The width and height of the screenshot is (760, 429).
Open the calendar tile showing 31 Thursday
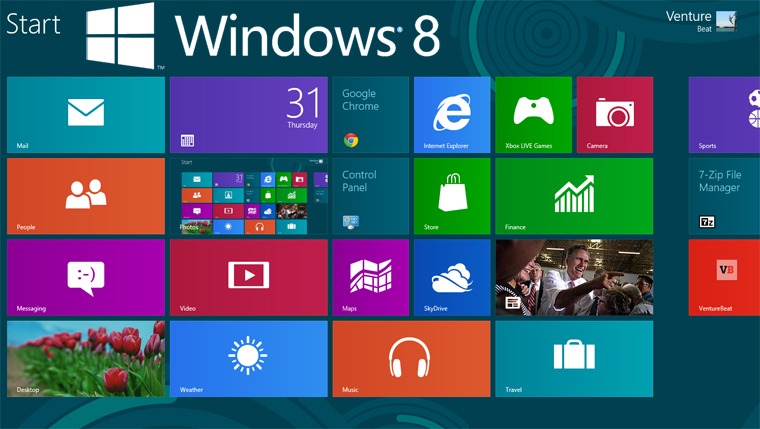248,115
